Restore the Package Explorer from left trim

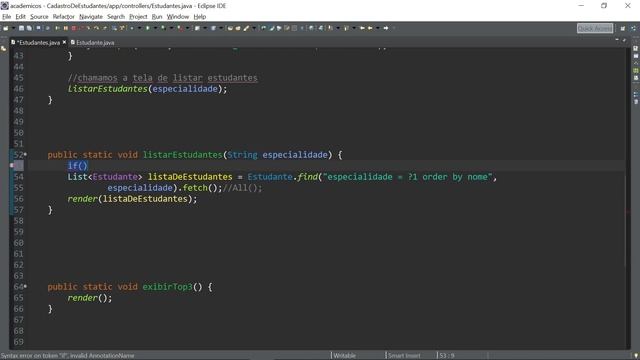[x=4, y=49]
